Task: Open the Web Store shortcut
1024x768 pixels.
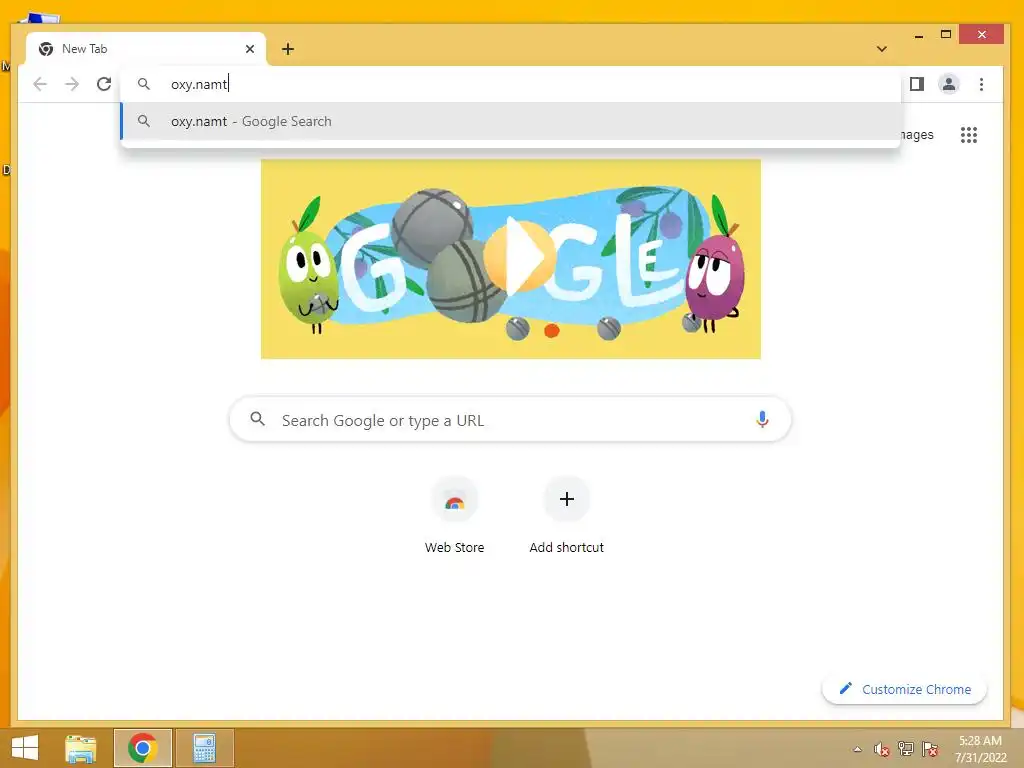Action: point(455,517)
